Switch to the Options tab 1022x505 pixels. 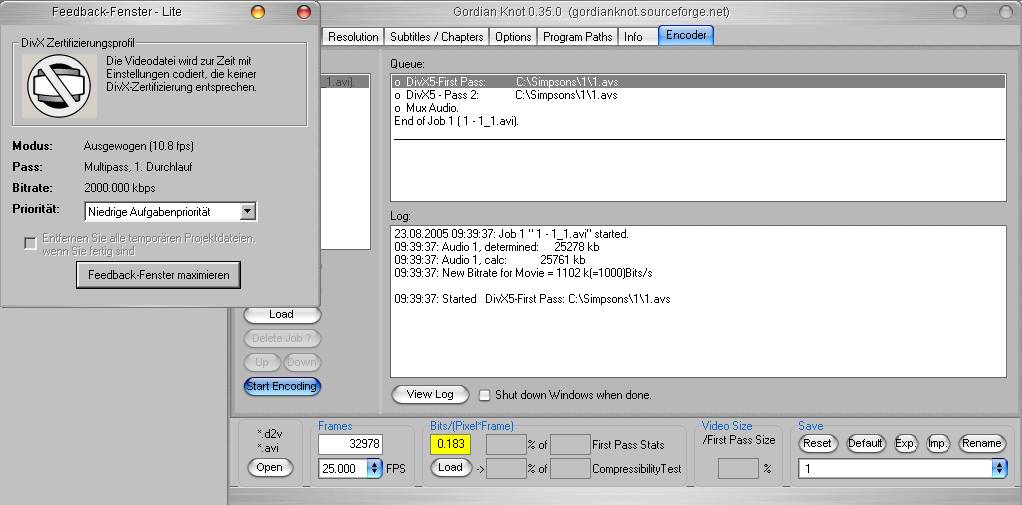(513, 37)
